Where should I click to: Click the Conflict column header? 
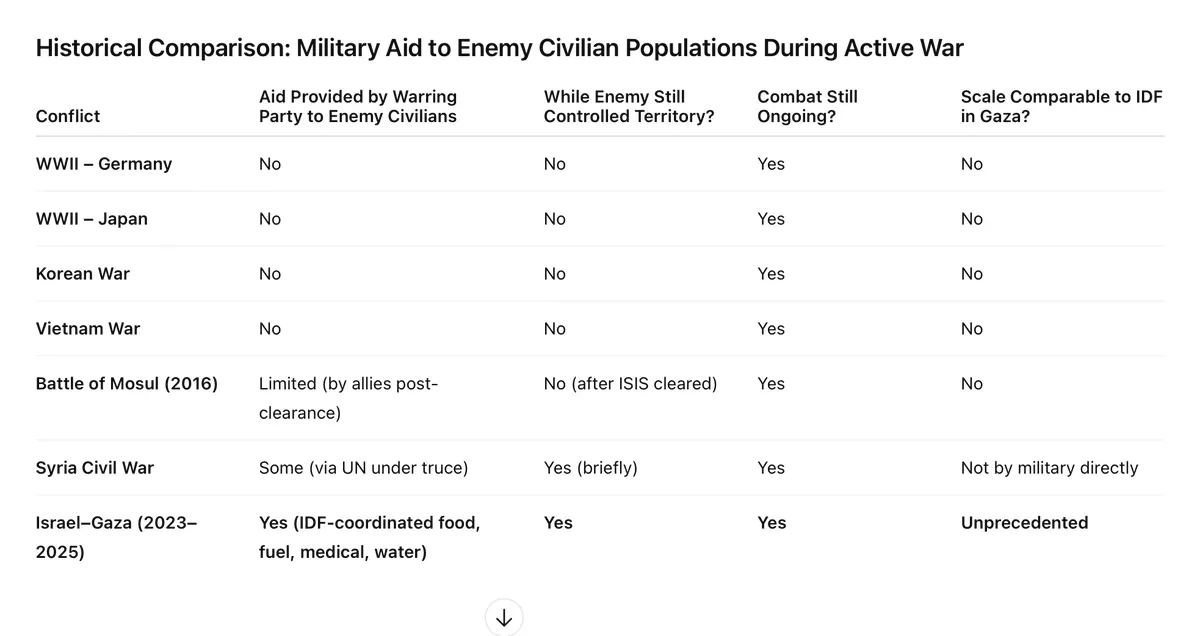pos(68,116)
